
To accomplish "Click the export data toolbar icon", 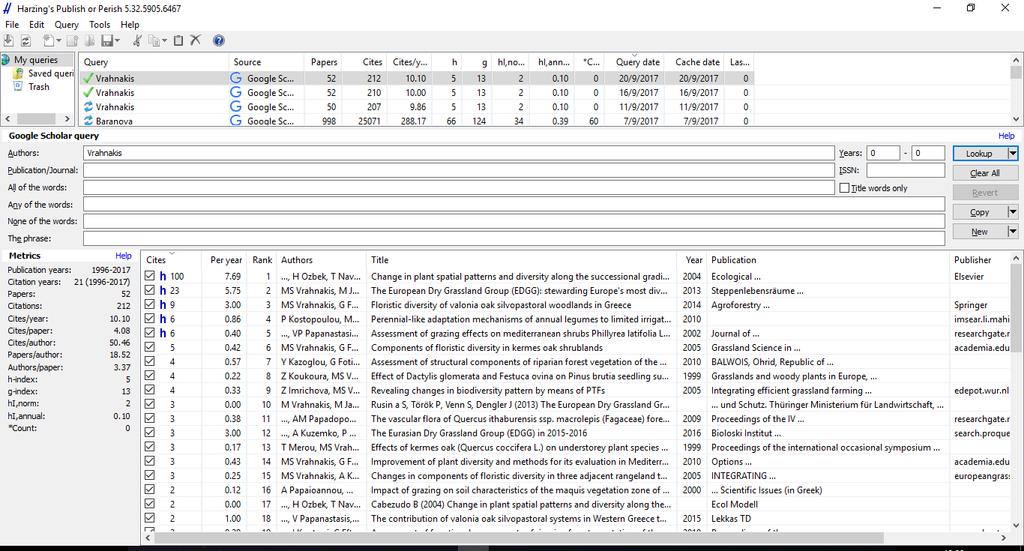I will pos(89,40).
